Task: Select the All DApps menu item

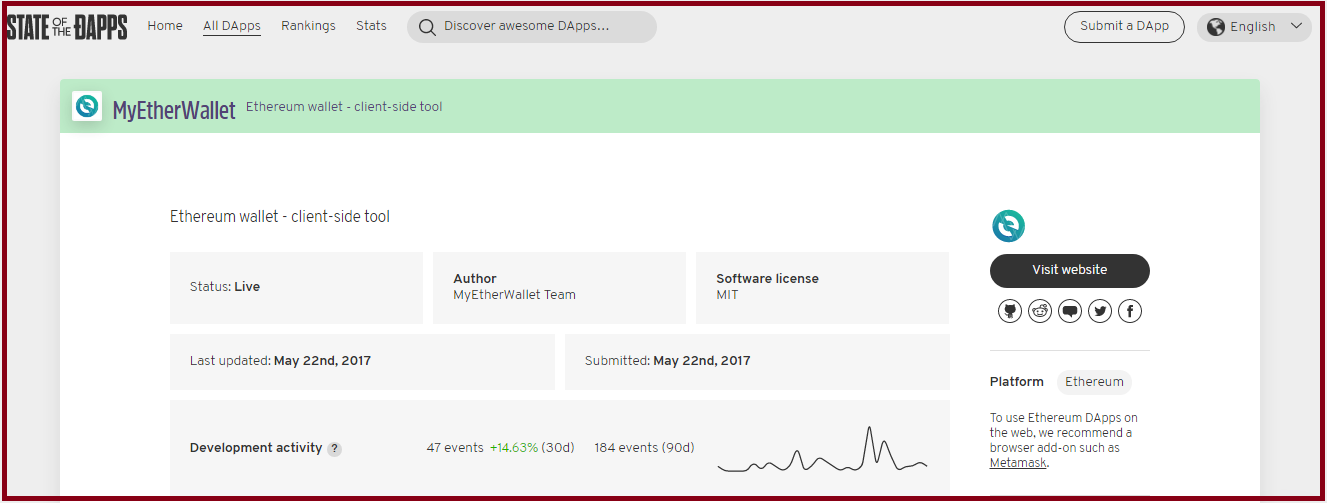Action: 232,26
